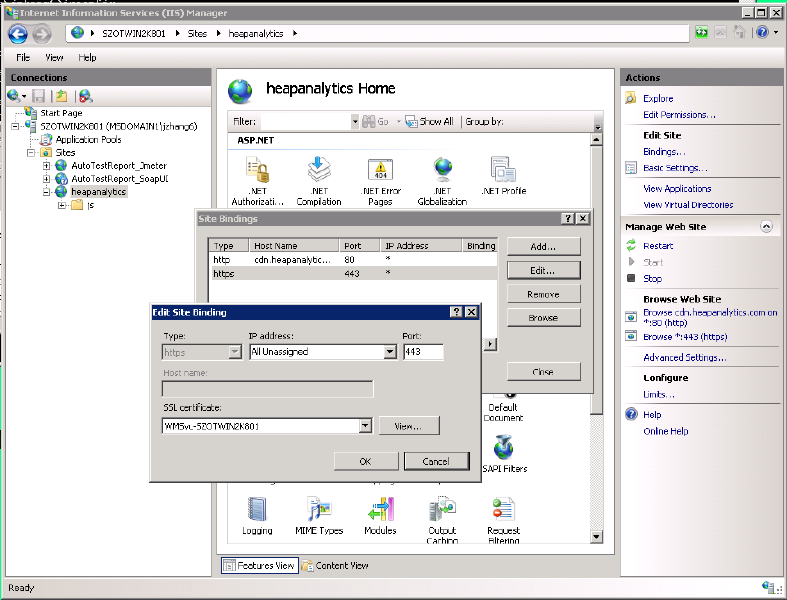This screenshot has height=600, width=787.
Task: Click the Filter text field
Action: pos(306,122)
